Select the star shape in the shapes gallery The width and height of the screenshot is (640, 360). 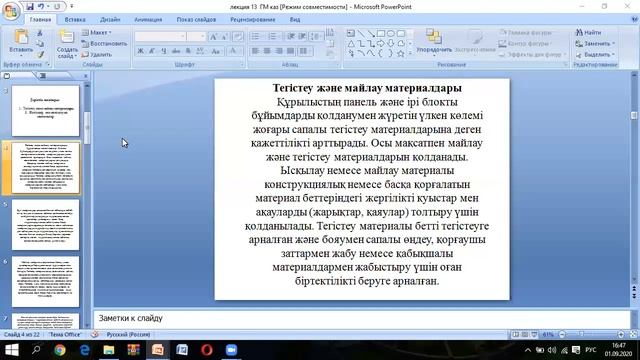[400, 53]
